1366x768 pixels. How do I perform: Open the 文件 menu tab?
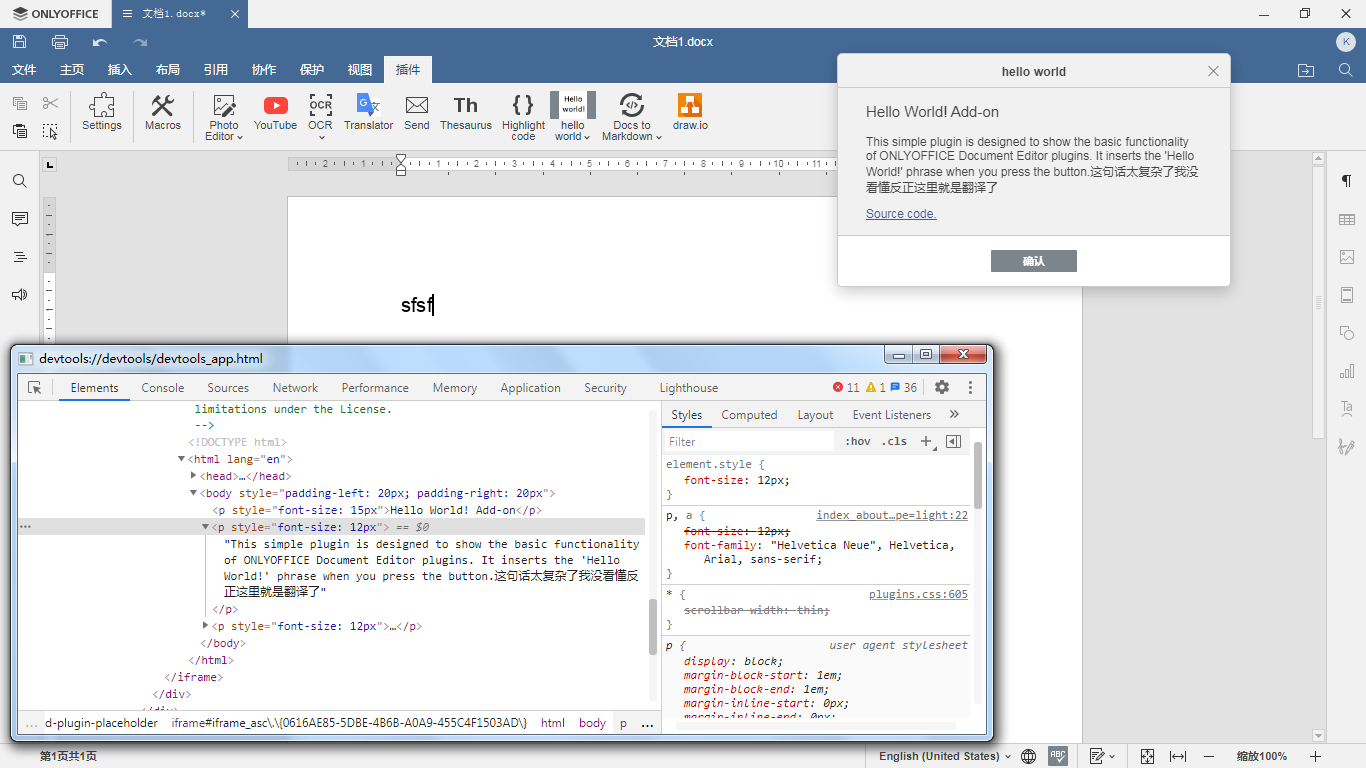point(24,70)
